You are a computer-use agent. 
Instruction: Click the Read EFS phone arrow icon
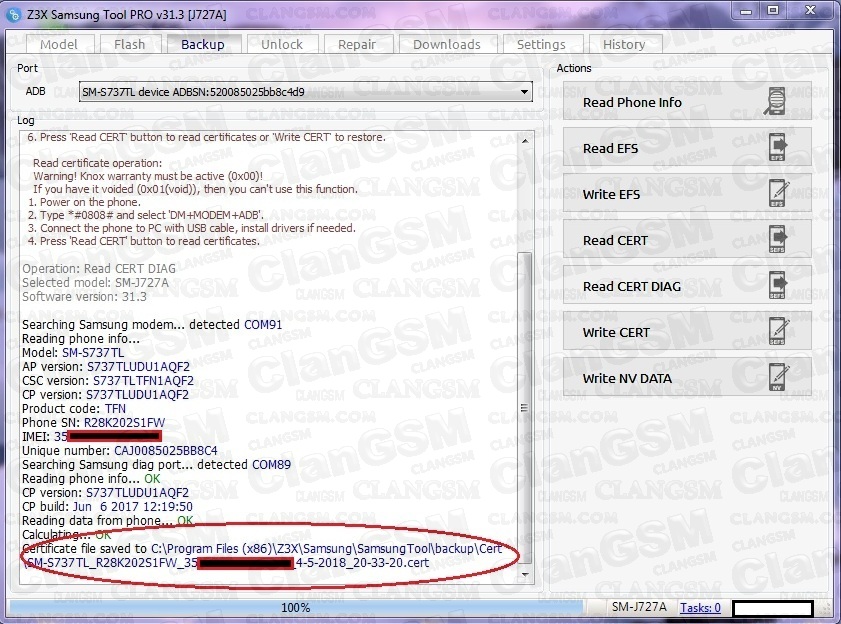point(778,148)
